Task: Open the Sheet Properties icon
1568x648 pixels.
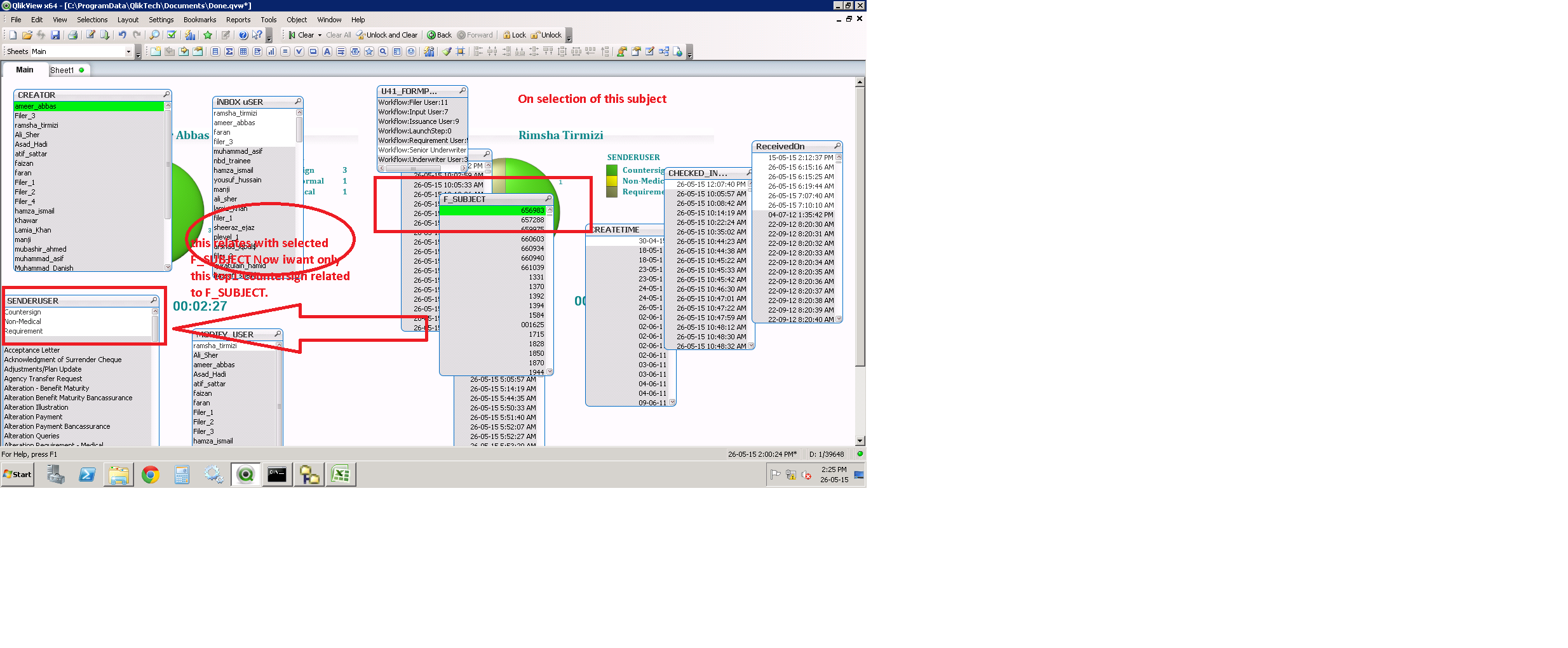Action: pos(198,51)
